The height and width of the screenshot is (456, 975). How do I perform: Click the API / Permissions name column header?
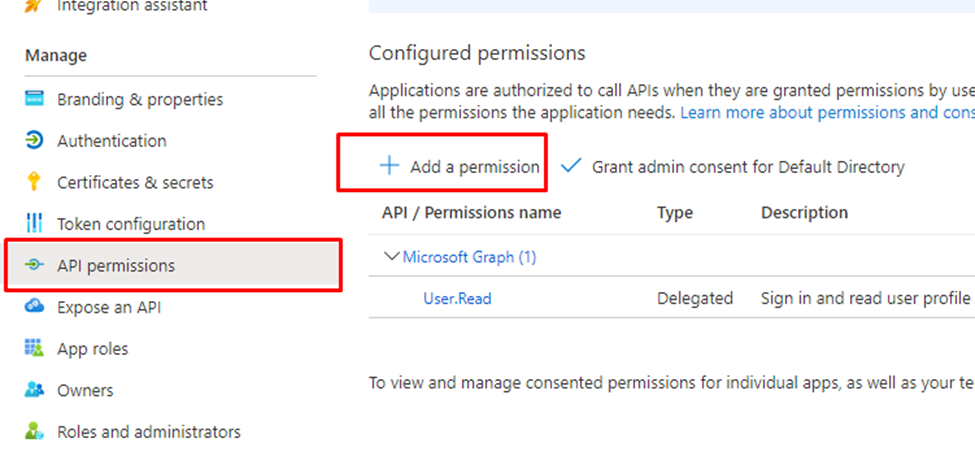(x=471, y=212)
